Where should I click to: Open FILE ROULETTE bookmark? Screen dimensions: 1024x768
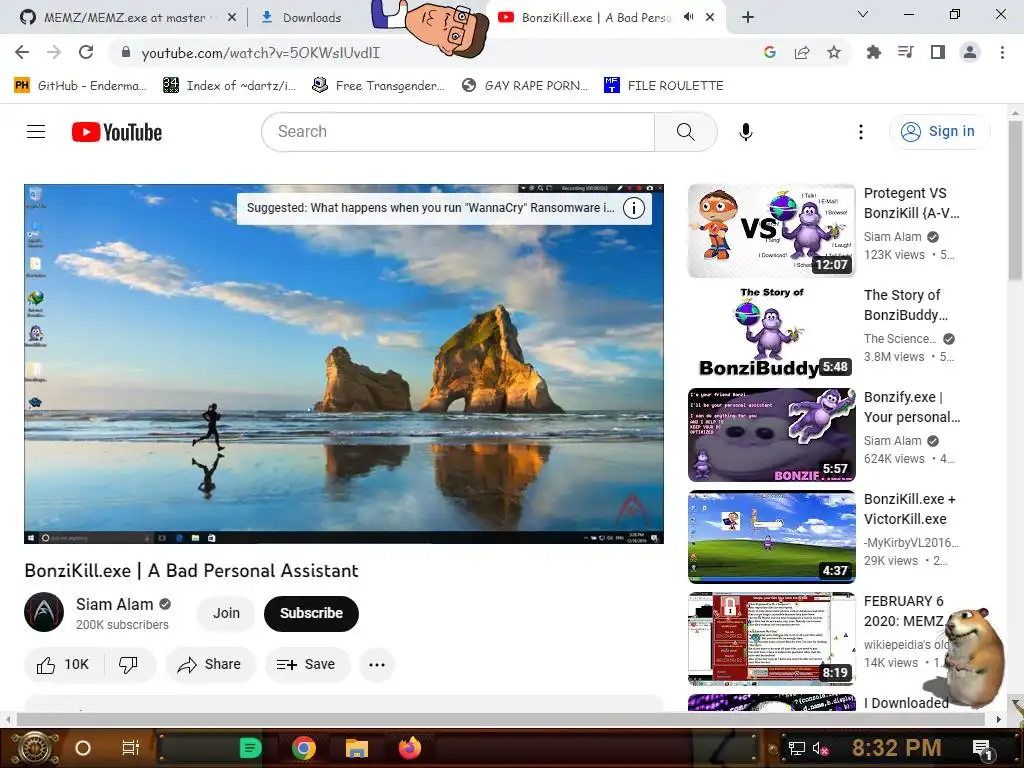point(664,86)
